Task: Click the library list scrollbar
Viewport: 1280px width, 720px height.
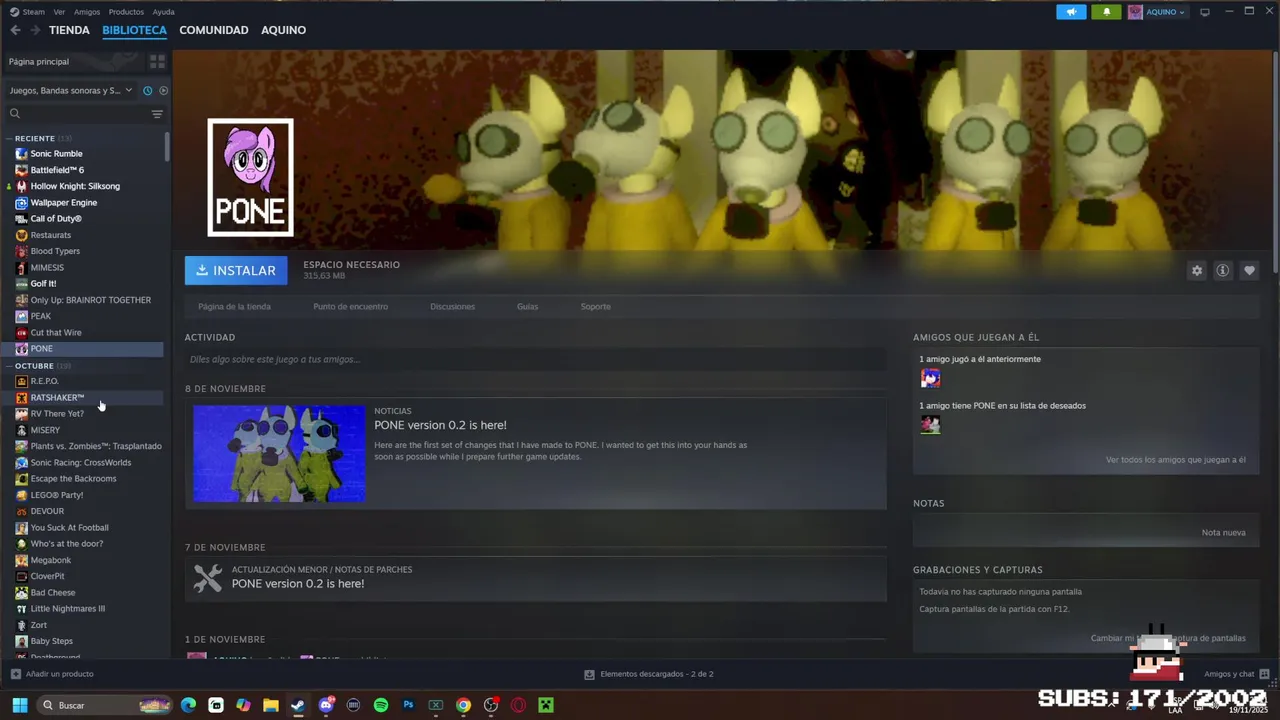Action: (167, 146)
